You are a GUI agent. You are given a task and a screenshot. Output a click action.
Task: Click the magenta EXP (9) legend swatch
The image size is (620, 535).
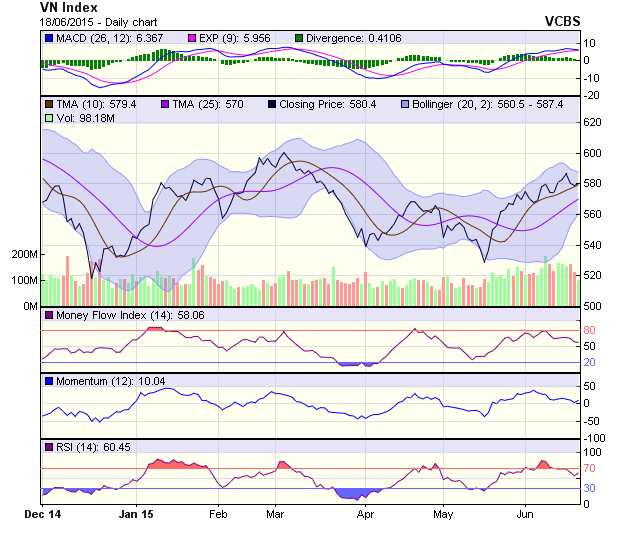[x=192, y=38]
